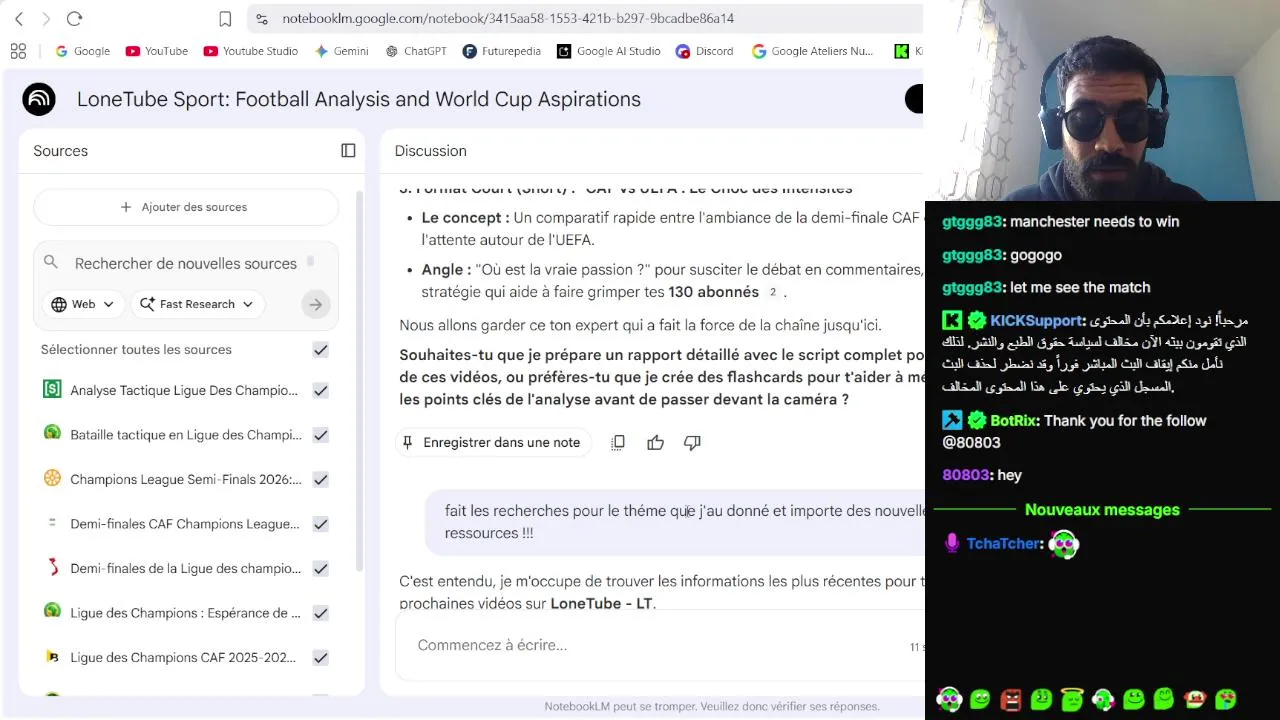The image size is (1280, 720).
Task: Uncheck the Champions League Semi-Finals 2026 source
Action: [x=320, y=480]
